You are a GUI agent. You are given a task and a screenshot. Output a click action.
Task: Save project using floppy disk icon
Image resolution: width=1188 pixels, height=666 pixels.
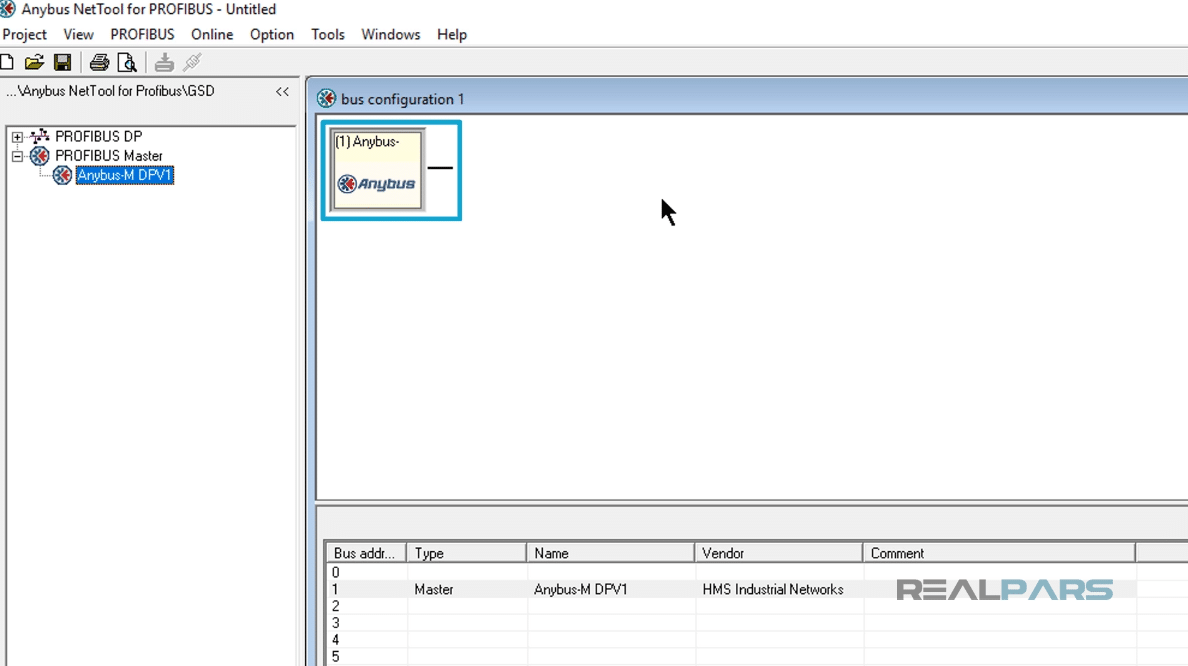pos(63,63)
